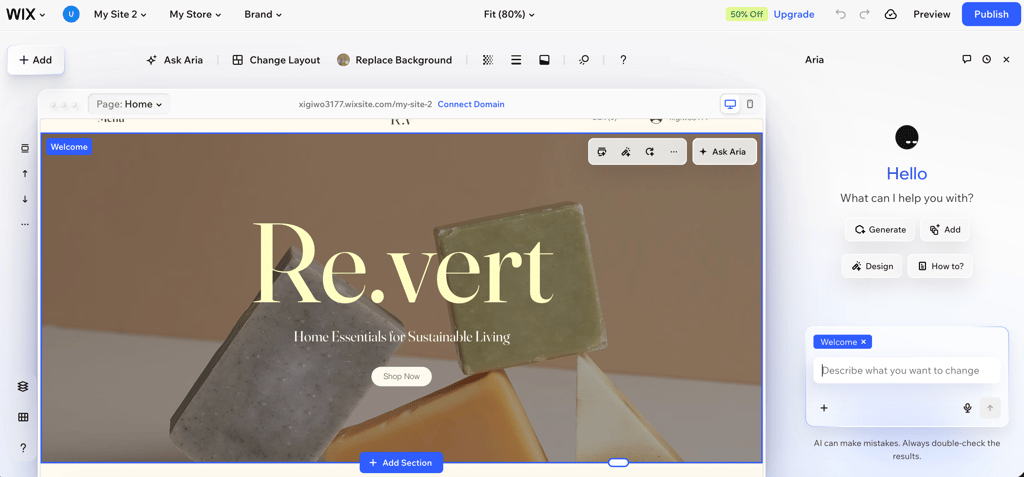
Task: Click the table grid icon in left sidebar
Action: [23, 418]
